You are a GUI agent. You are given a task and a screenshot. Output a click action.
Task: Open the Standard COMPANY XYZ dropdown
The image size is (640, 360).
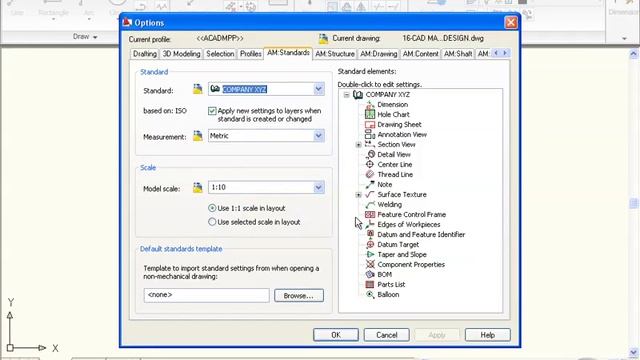point(318,89)
